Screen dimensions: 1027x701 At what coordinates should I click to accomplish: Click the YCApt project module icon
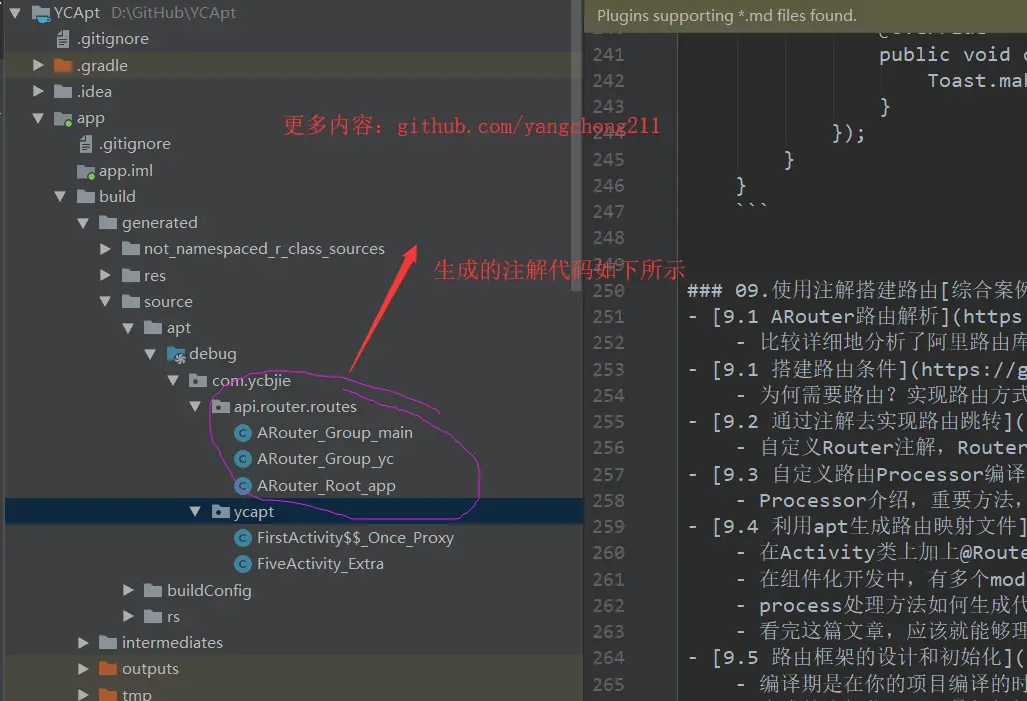click(x=41, y=13)
